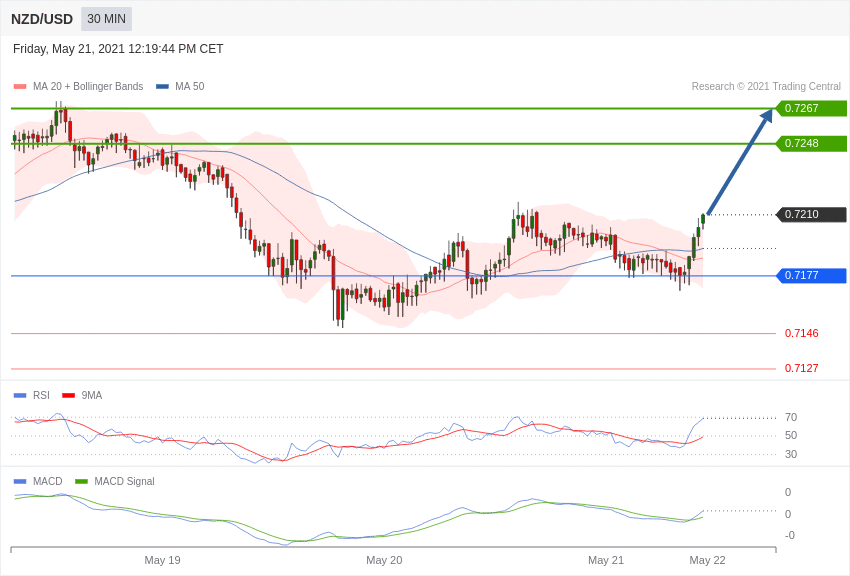The width and height of the screenshot is (850, 576).
Task: Click the May 20 date axis label
Action: 384,560
